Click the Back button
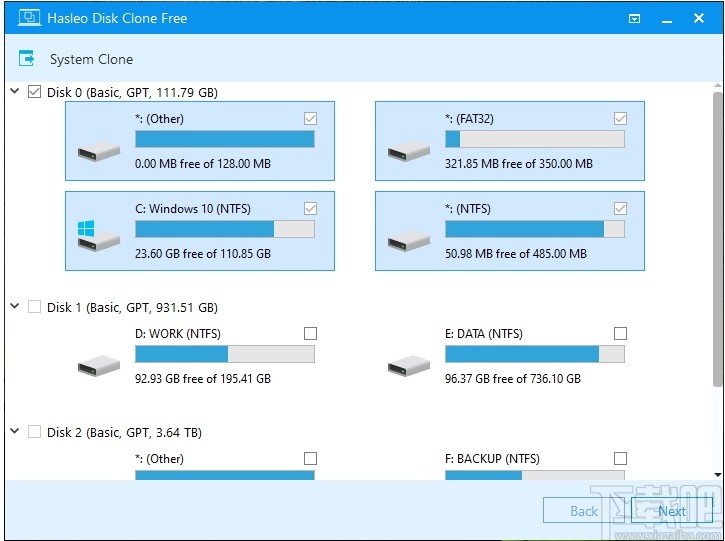The width and height of the screenshot is (725, 541). 583,511
